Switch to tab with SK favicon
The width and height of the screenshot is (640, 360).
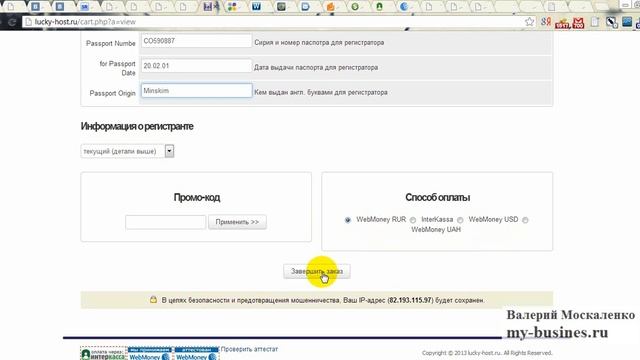click(84, 7)
